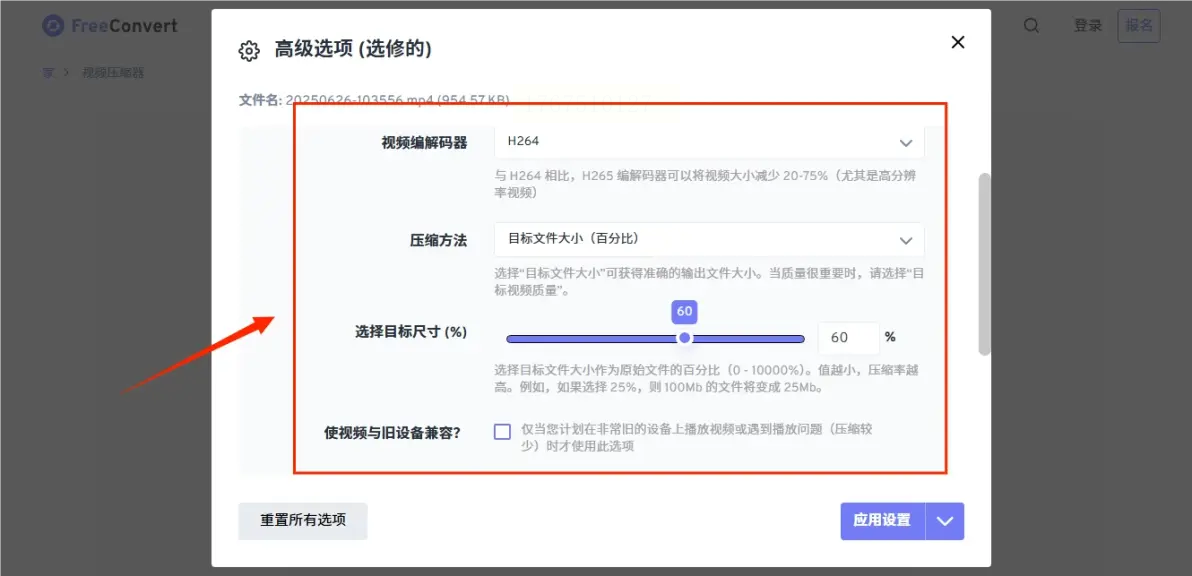Open the 压缩方法 dropdown
This screenshot has width=1192, height=576.
point(708,240)
